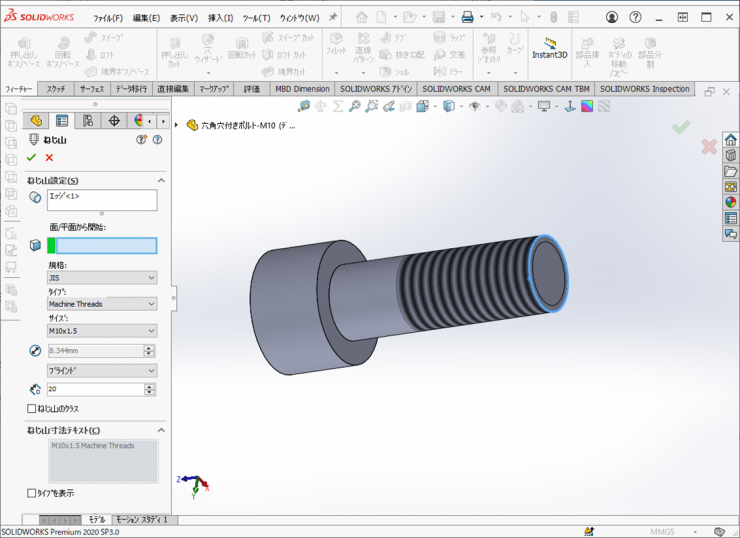Open the 挿入(I) menu
Screen dimensions: 740x538
point(220,18)
